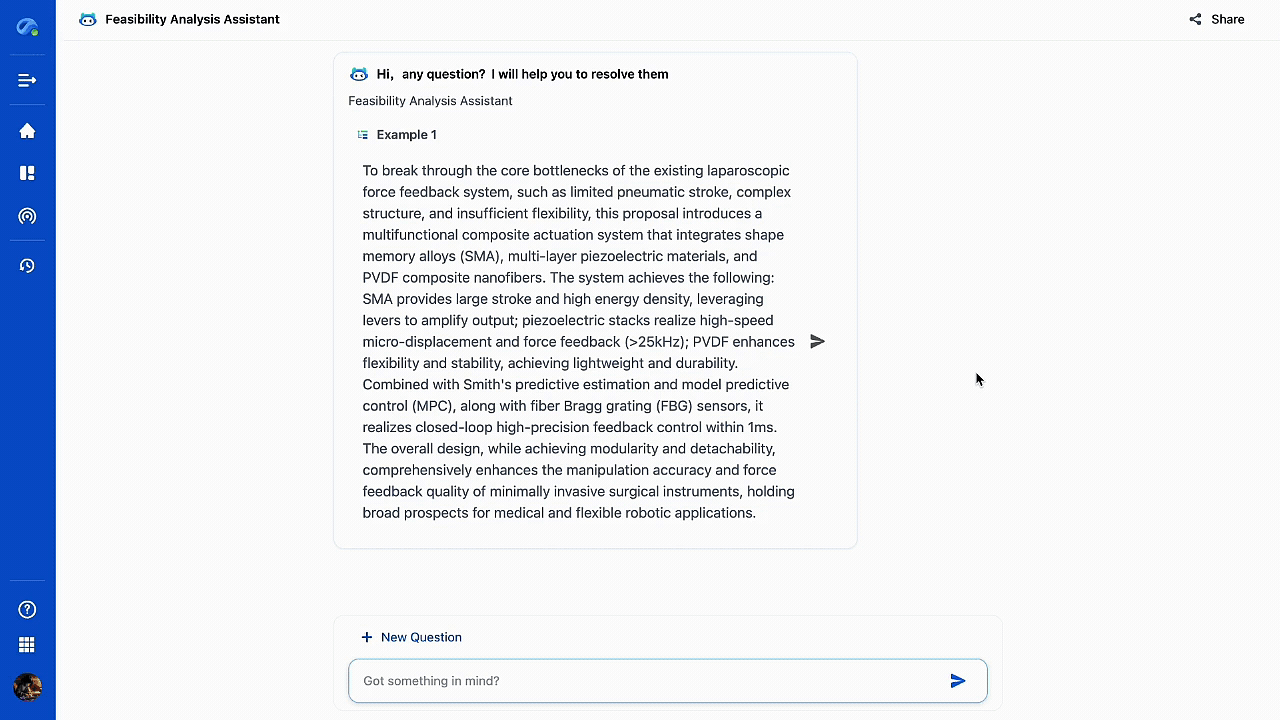Start a New Question
Image resolution: width=1280 pixels, height=720 pixels.
pyautogui.click(x=411, y=637)
